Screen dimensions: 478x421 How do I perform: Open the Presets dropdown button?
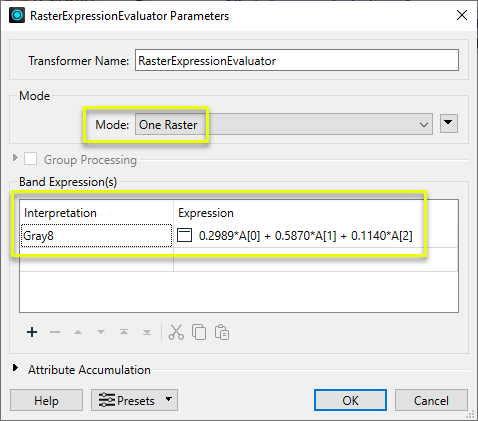click(134, 400)
